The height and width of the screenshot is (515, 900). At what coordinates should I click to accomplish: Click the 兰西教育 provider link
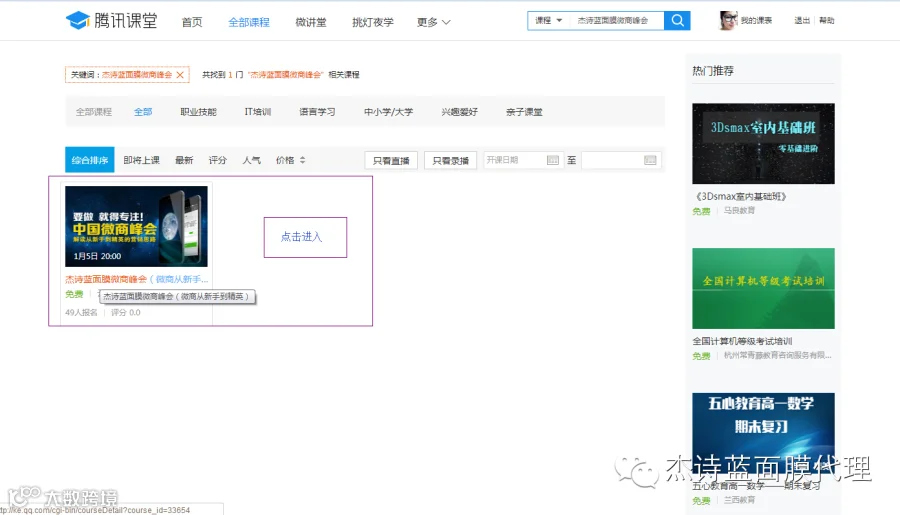click(739, 500)
